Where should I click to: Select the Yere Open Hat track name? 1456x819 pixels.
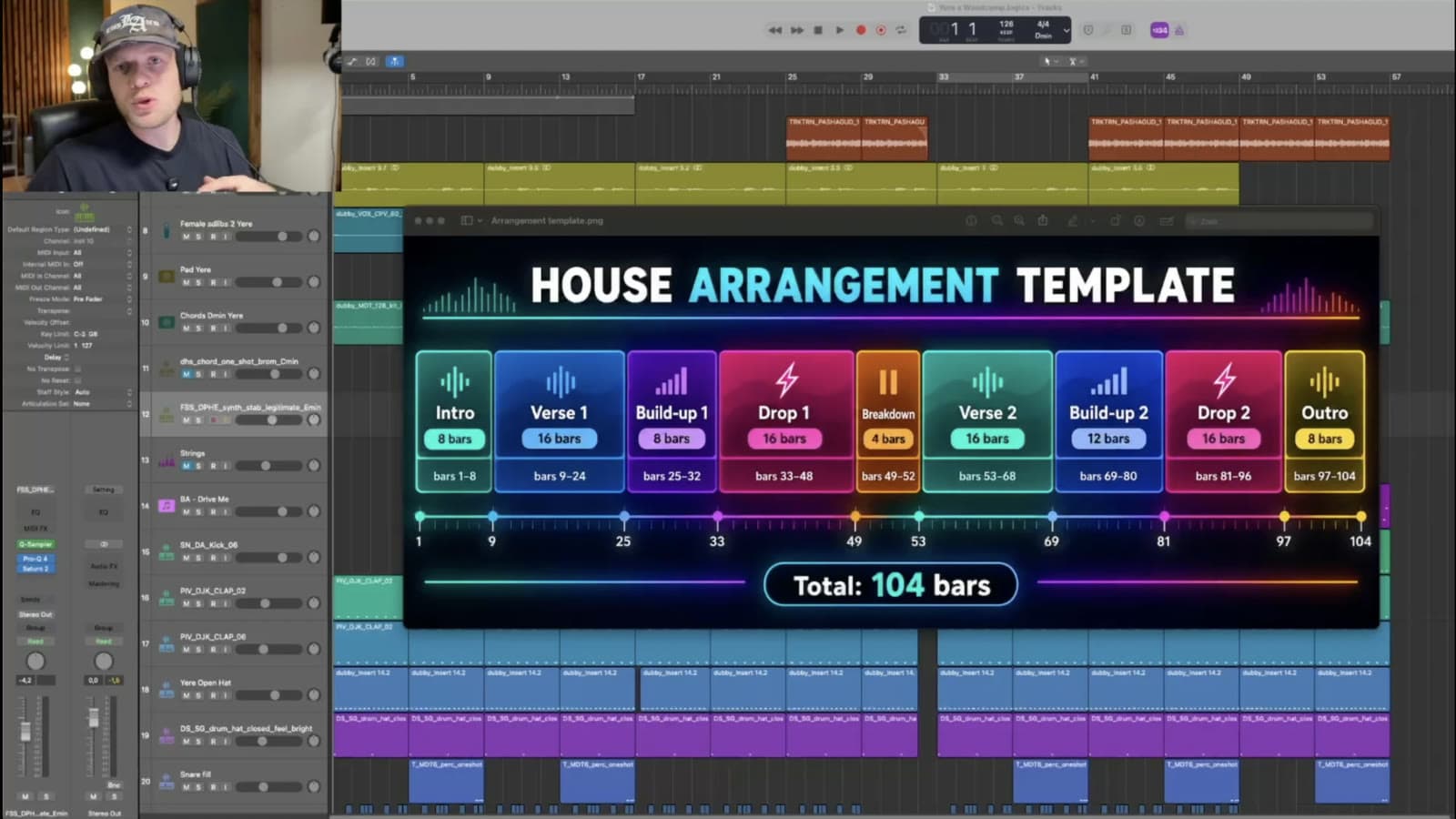pyautogui.click(x=206, y=682)
